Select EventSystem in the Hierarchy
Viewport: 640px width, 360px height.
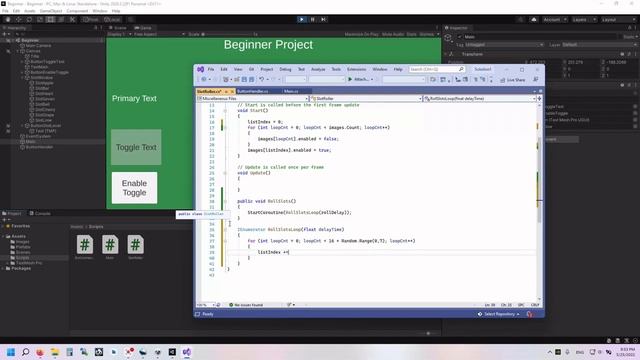coord(38,136)
